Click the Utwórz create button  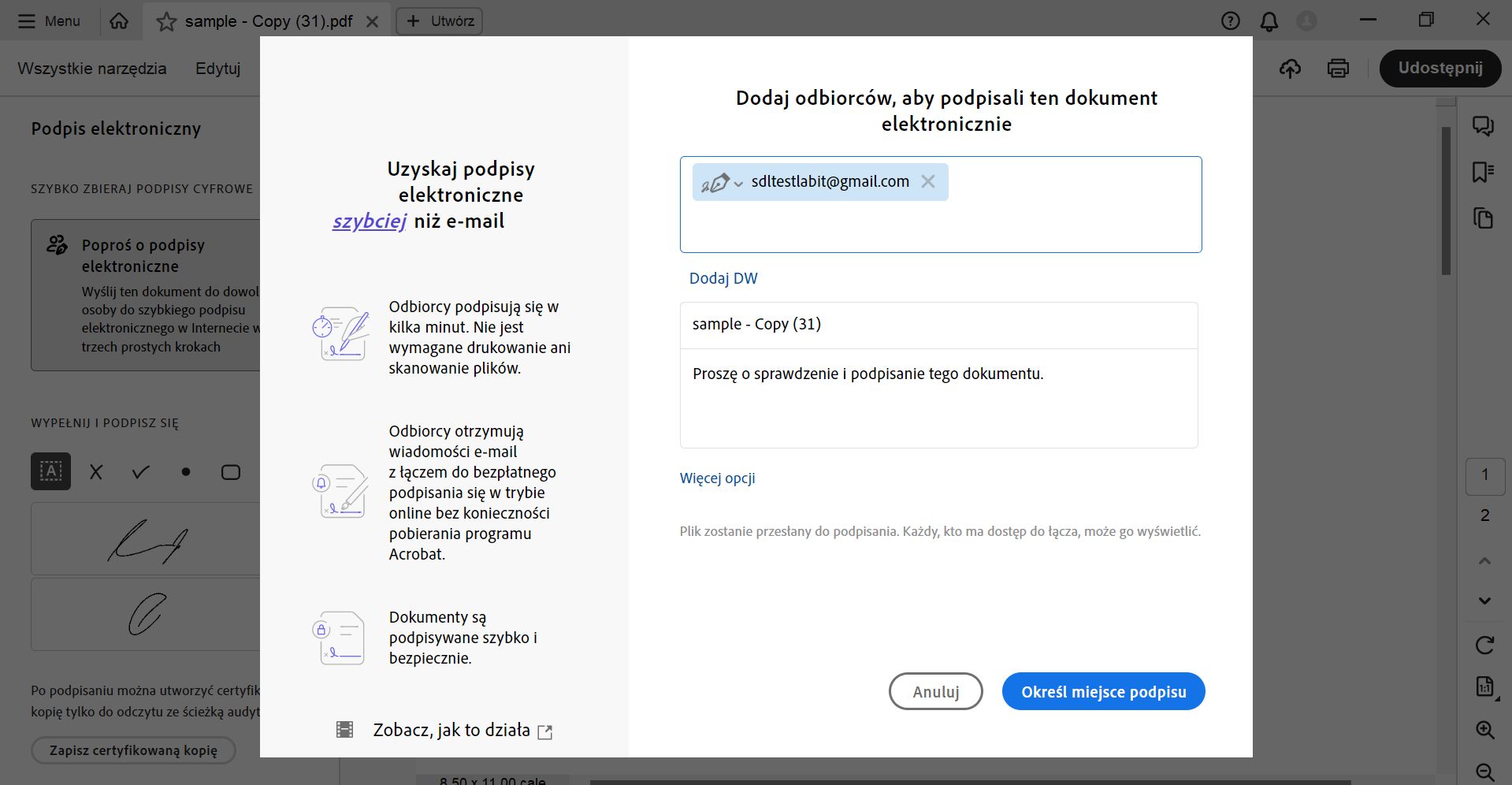(x=440, y=21)
